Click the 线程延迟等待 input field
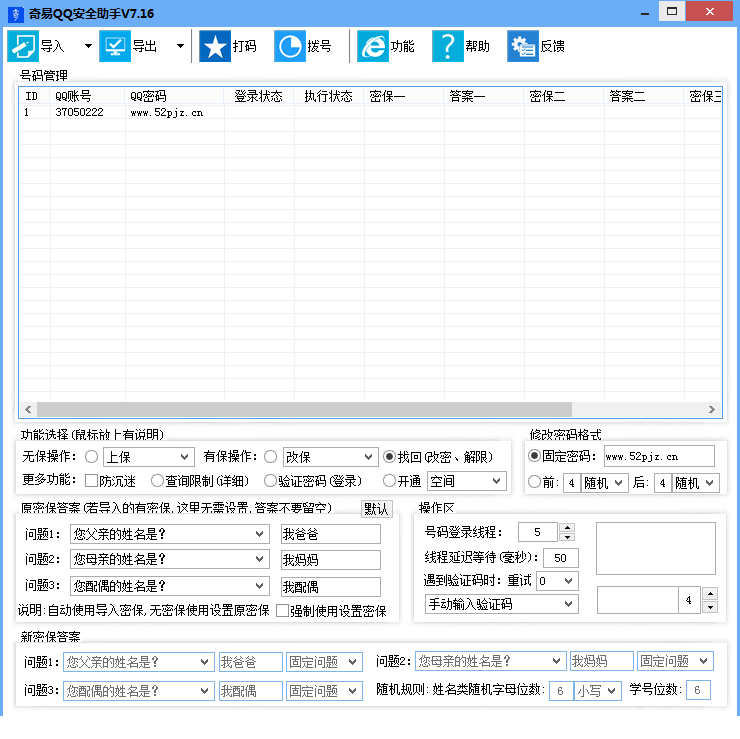 561,558
